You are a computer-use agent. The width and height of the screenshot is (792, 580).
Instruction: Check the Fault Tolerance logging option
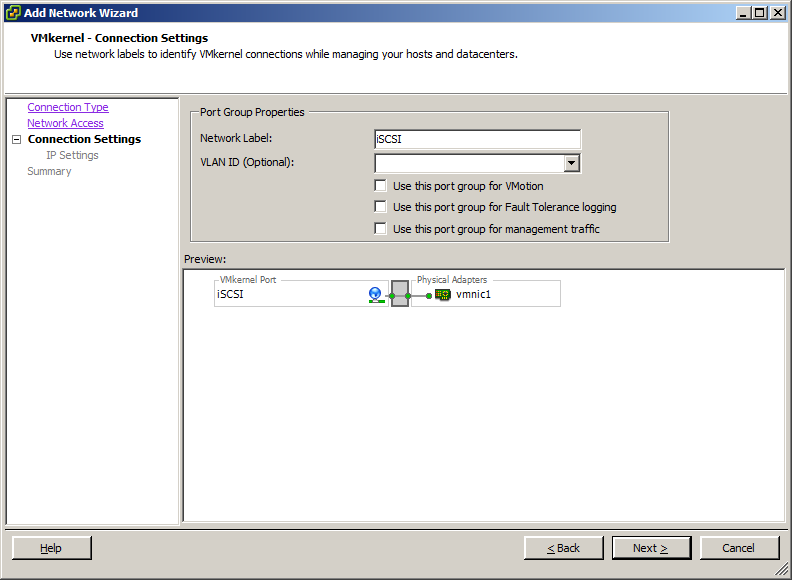click(380, 207)
